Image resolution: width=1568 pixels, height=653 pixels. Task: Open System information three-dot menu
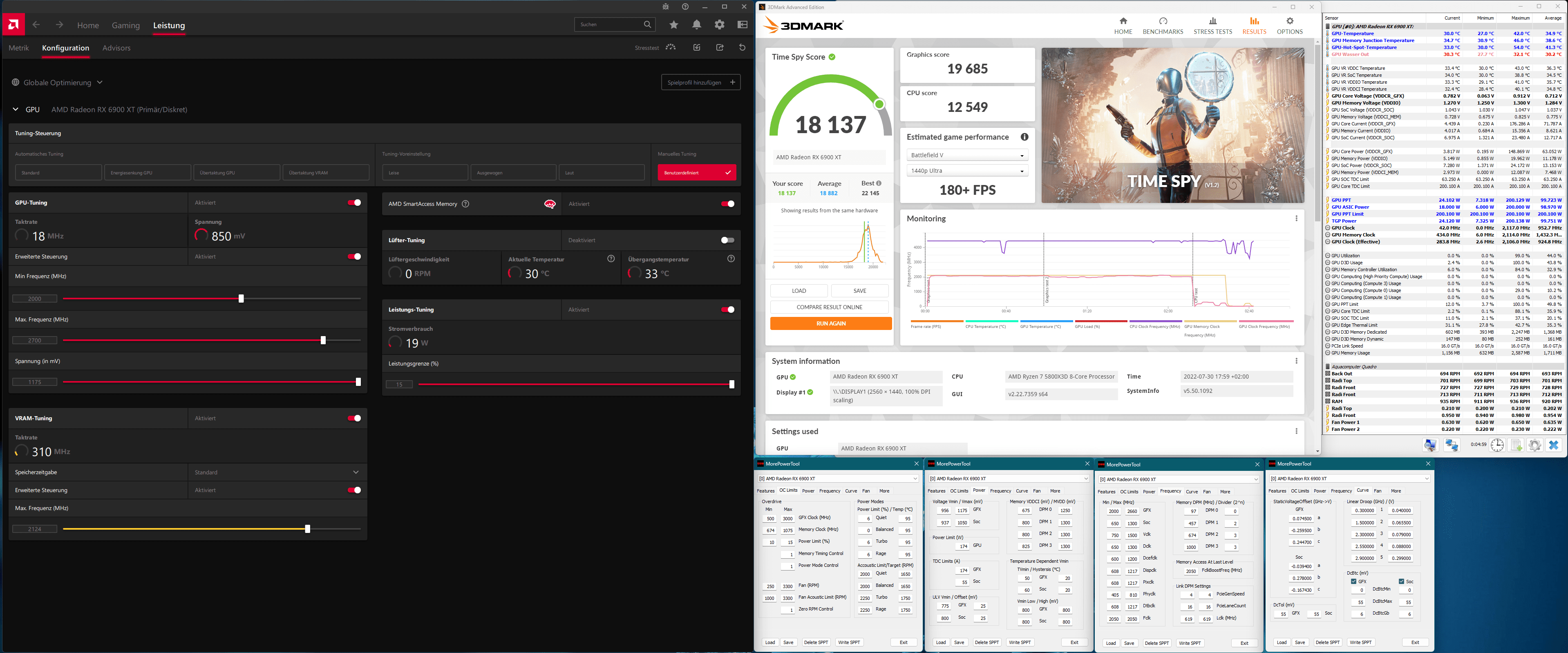point(1296,361)
